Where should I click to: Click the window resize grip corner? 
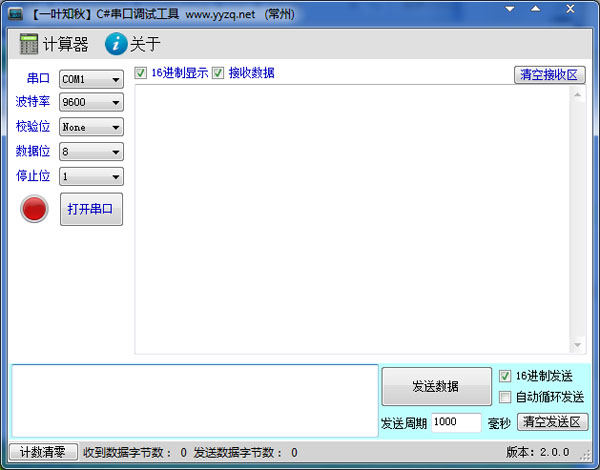coord(585,455)
